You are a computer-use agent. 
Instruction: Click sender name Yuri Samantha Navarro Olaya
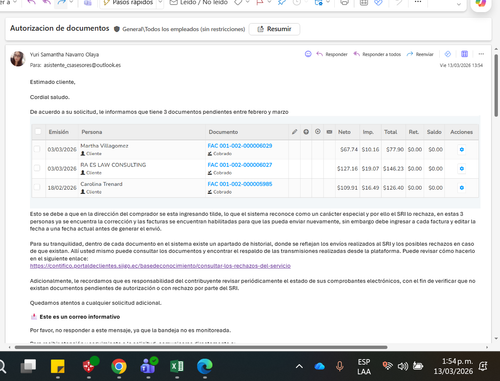(64, 54)
